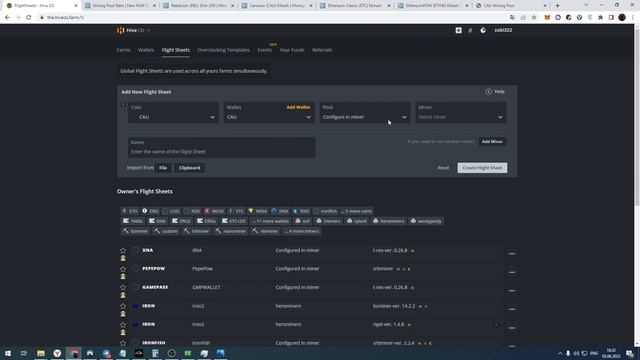
Task: Filter flight sheets by RXD coin
Action: 301,211
